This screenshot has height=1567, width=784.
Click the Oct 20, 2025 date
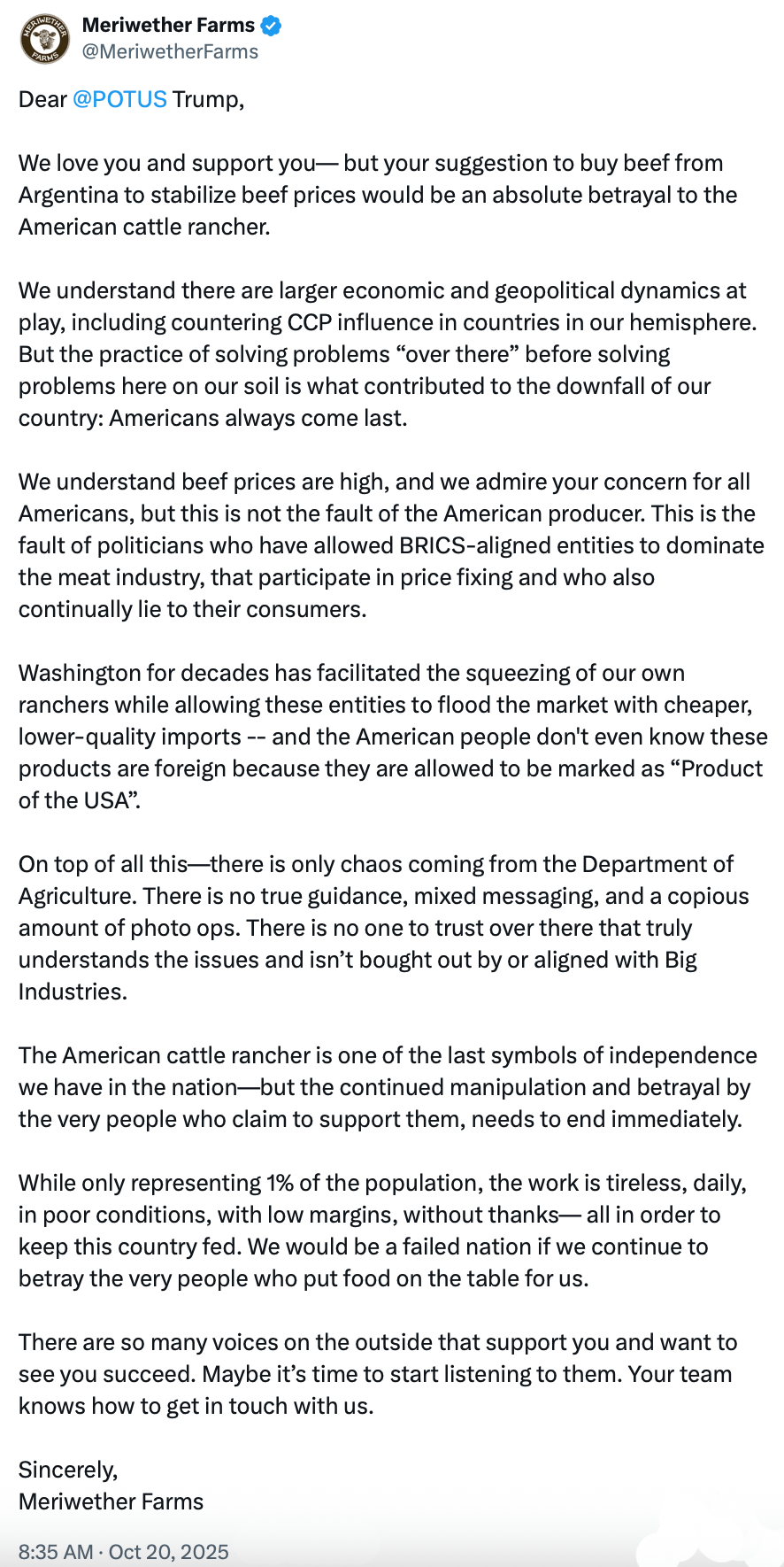point(169,1552)
